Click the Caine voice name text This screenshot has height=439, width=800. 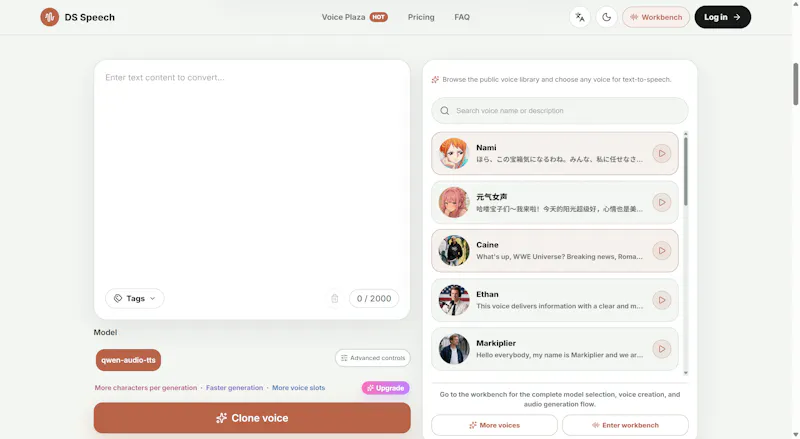point(487,245)
